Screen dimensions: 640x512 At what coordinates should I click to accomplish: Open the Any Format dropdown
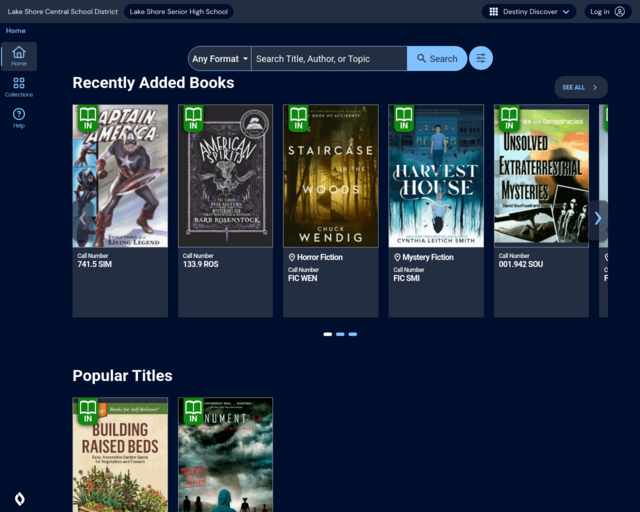coord(220,59)
